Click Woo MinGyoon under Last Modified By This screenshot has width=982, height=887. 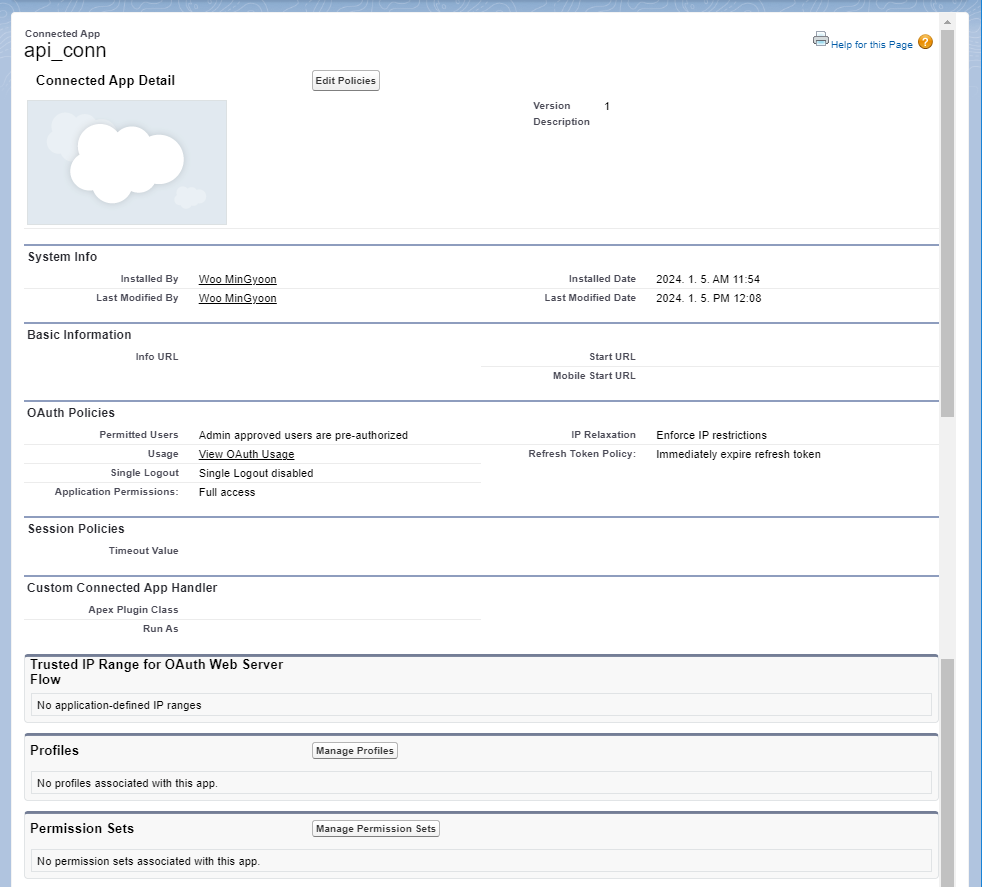tap(237, 298)
